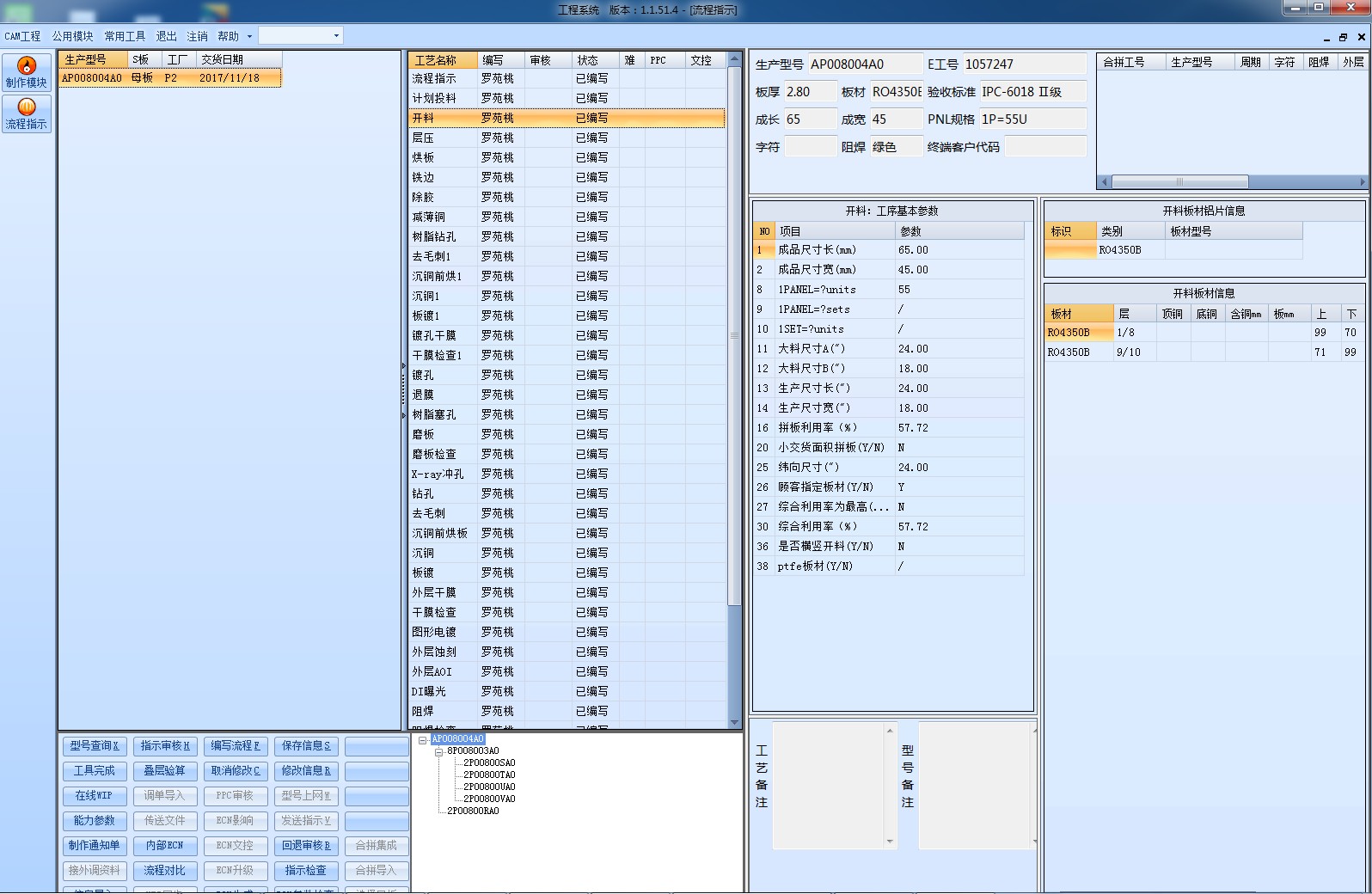Viewport: 1372px width, 894px height.
Task: Click the 内部ECN button
Action: tap(165, 846)
